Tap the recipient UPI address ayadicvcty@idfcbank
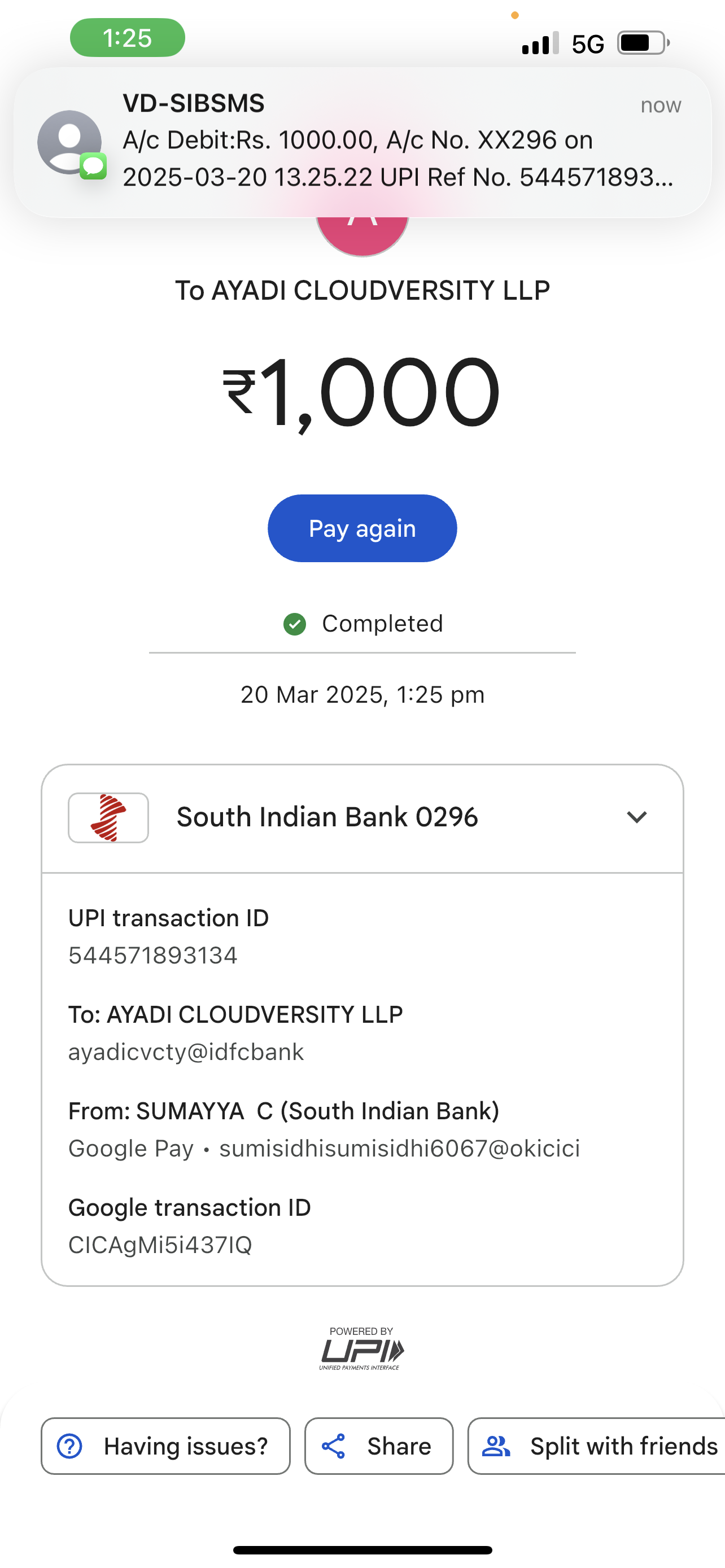The height and width of the screenshot is (1568, 725). (186, 1053)
